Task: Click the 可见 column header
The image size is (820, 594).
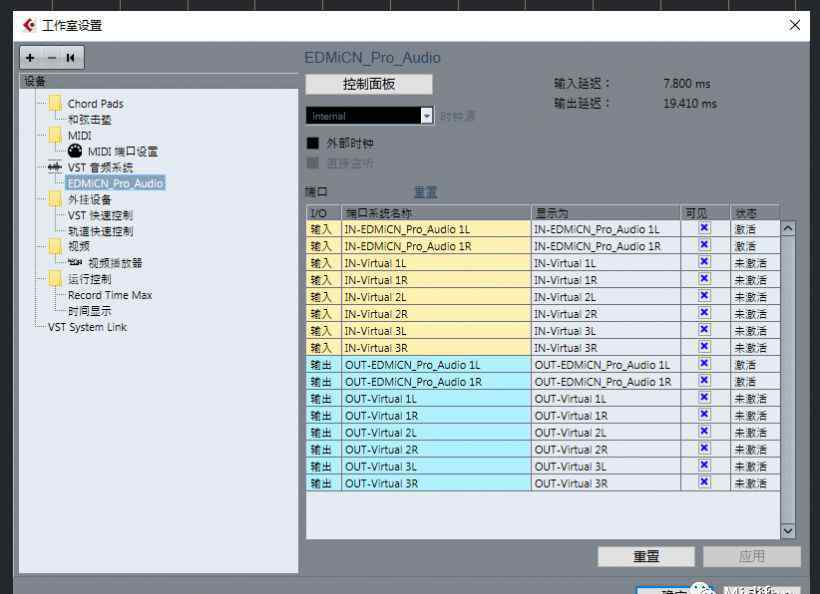Action: point(705,213)
